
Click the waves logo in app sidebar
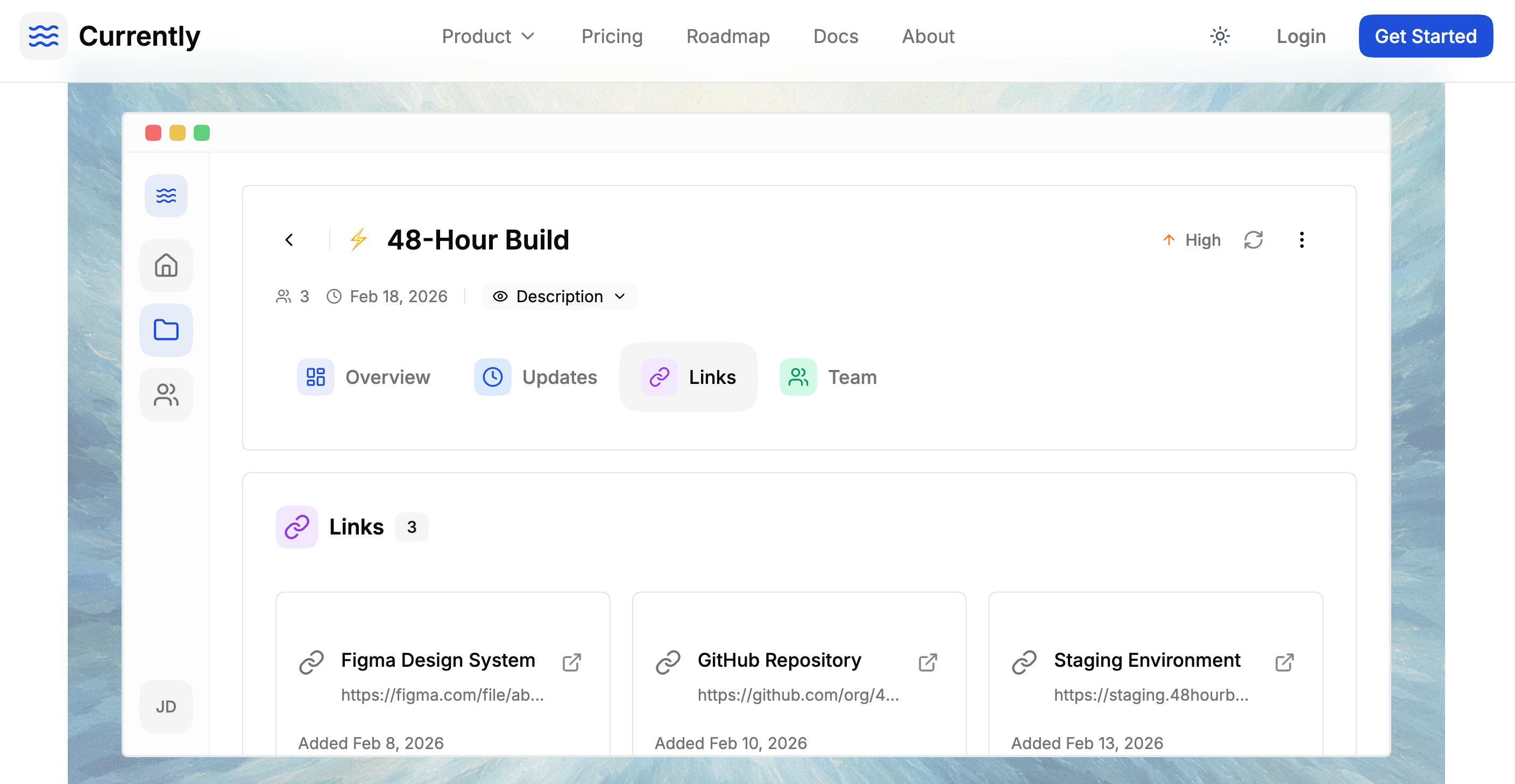pyautogui.click(x=166, y=196)
